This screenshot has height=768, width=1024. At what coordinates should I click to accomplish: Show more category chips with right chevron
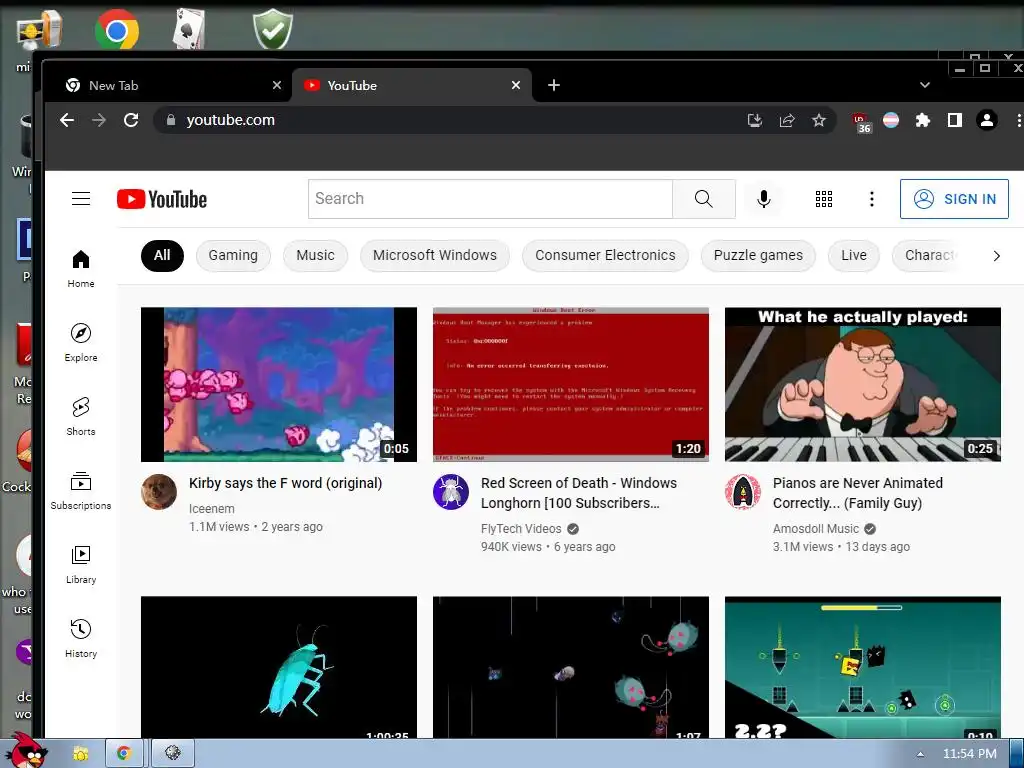tap(997, 256)
